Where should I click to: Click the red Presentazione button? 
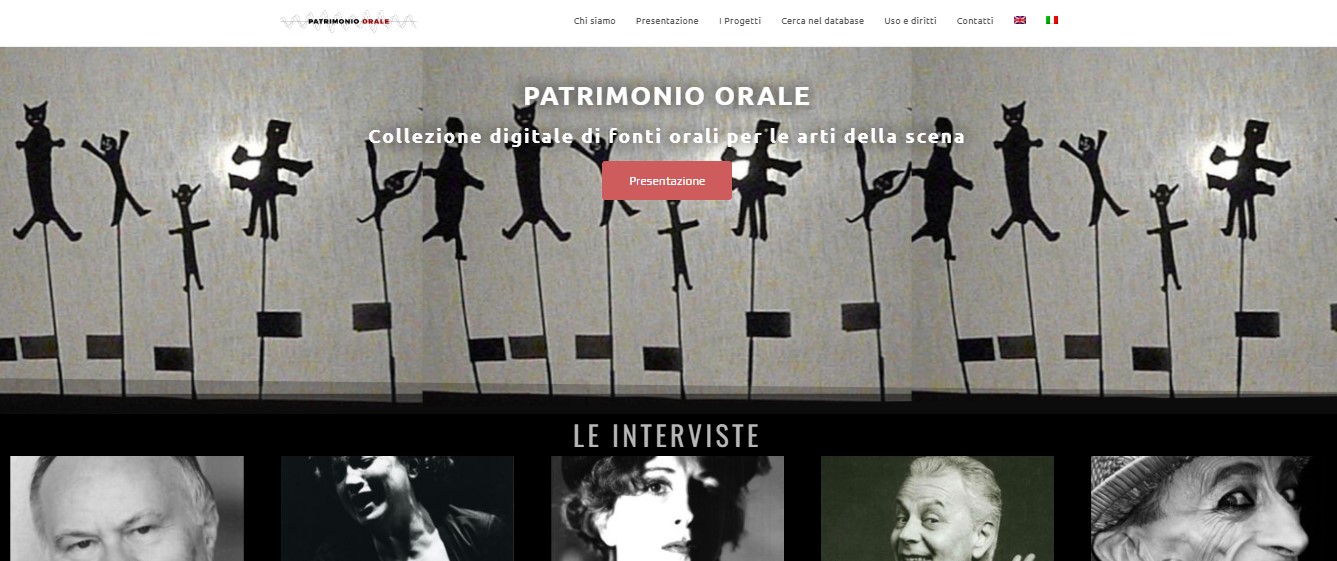click(x=667, y=181)
